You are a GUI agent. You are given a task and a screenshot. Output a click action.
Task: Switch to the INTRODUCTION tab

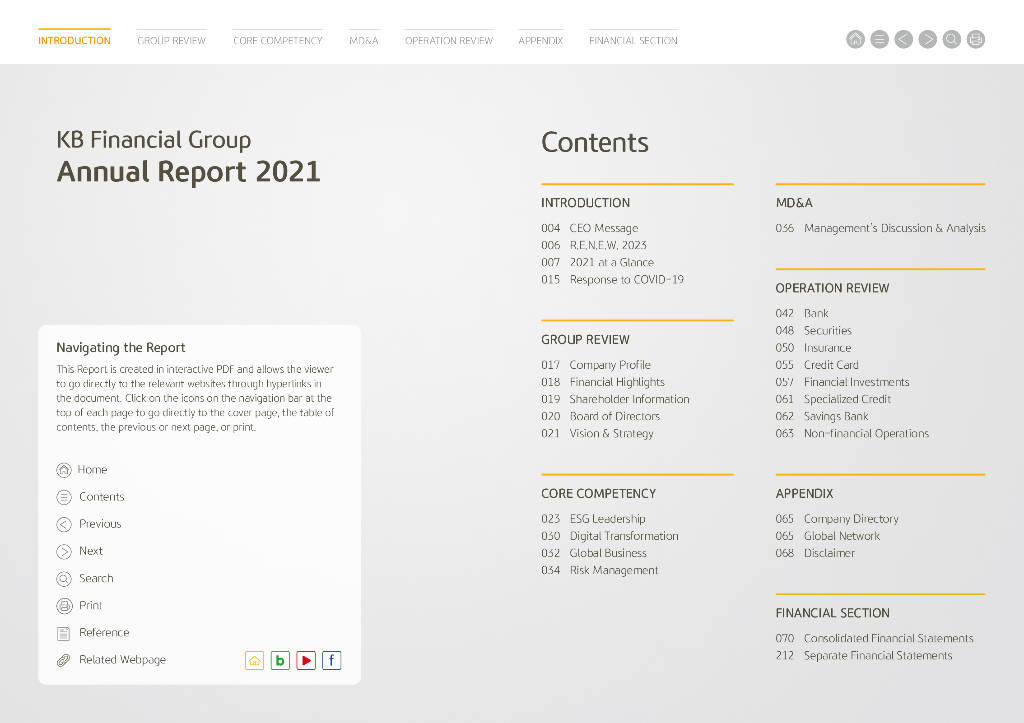pyautogui.click(x=74, y=40)
